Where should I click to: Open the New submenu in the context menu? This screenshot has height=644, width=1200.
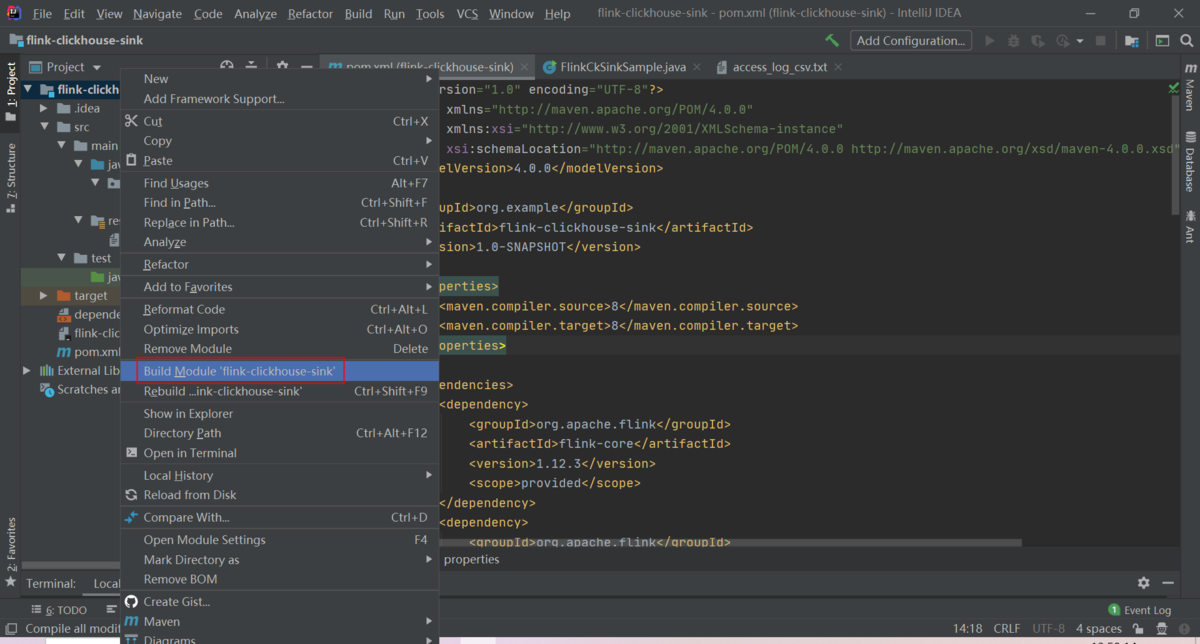click(x=280, y=79)
